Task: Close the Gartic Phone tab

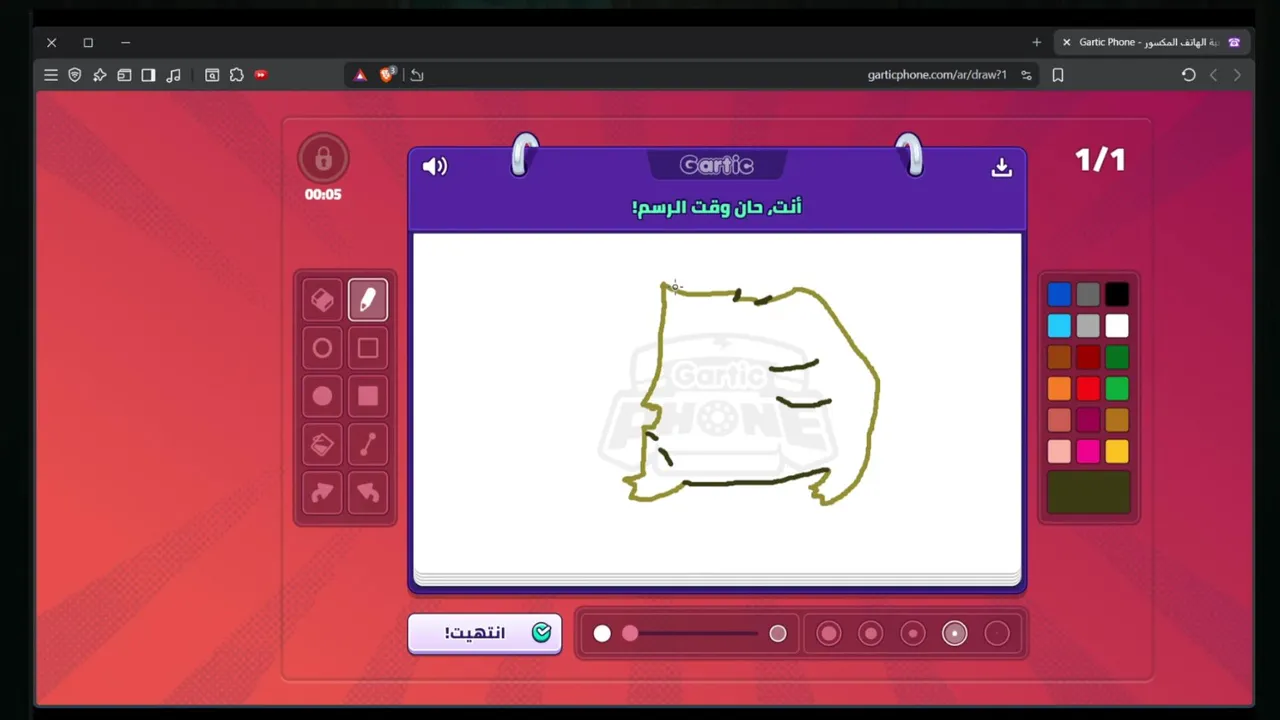Action: [x=1066, y=42]
